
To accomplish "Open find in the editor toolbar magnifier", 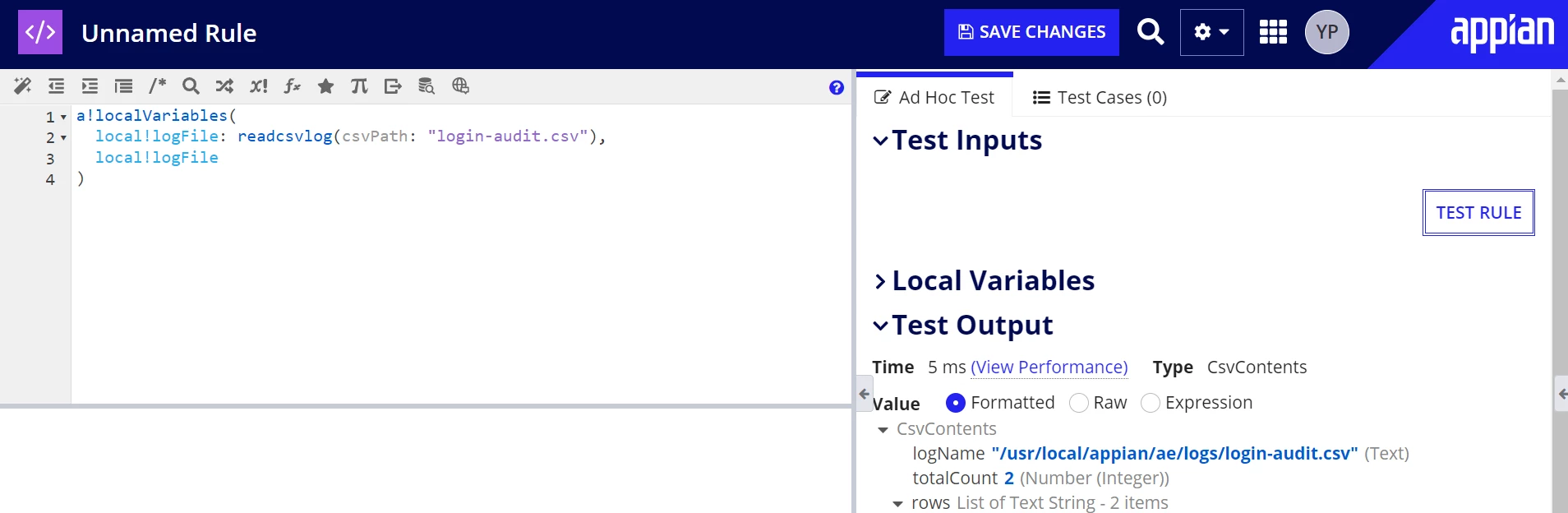I will [x=191, y=86].
